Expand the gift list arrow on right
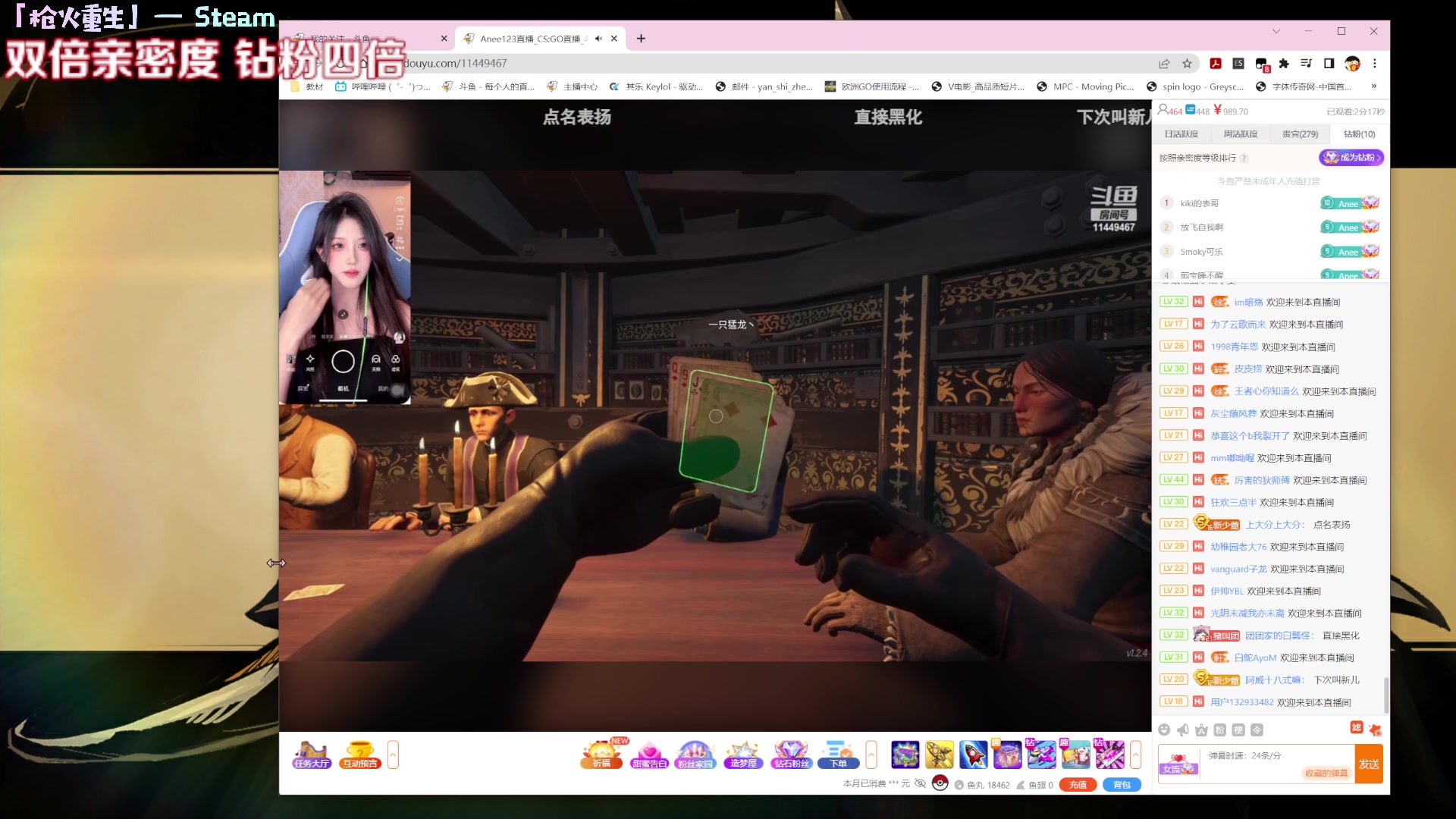The image size is (1456, 819). [1135, 755]
